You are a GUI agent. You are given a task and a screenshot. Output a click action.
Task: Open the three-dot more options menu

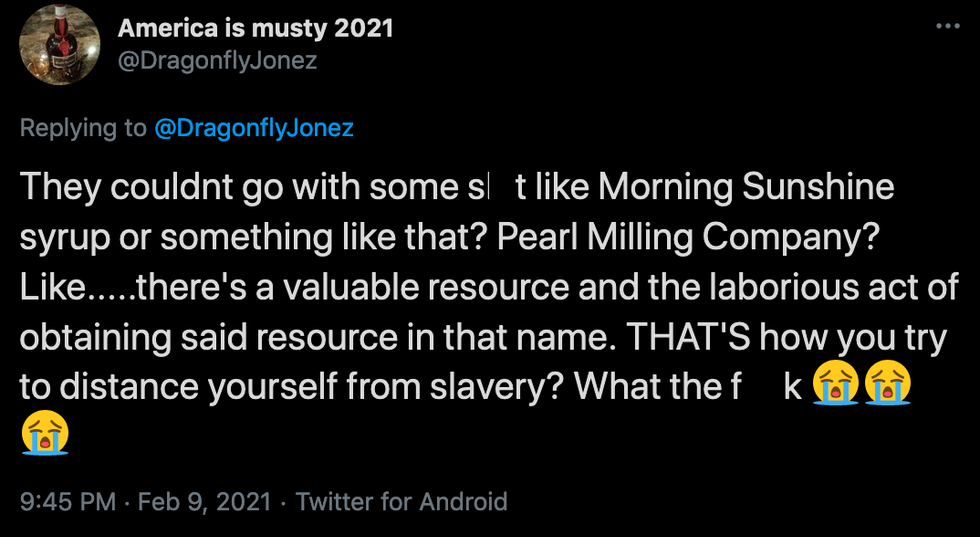[947, 26]
